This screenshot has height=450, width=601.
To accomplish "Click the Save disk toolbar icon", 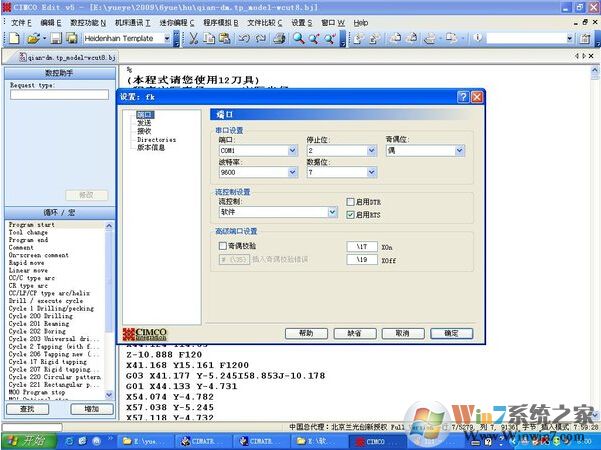I will pos(56,38).
